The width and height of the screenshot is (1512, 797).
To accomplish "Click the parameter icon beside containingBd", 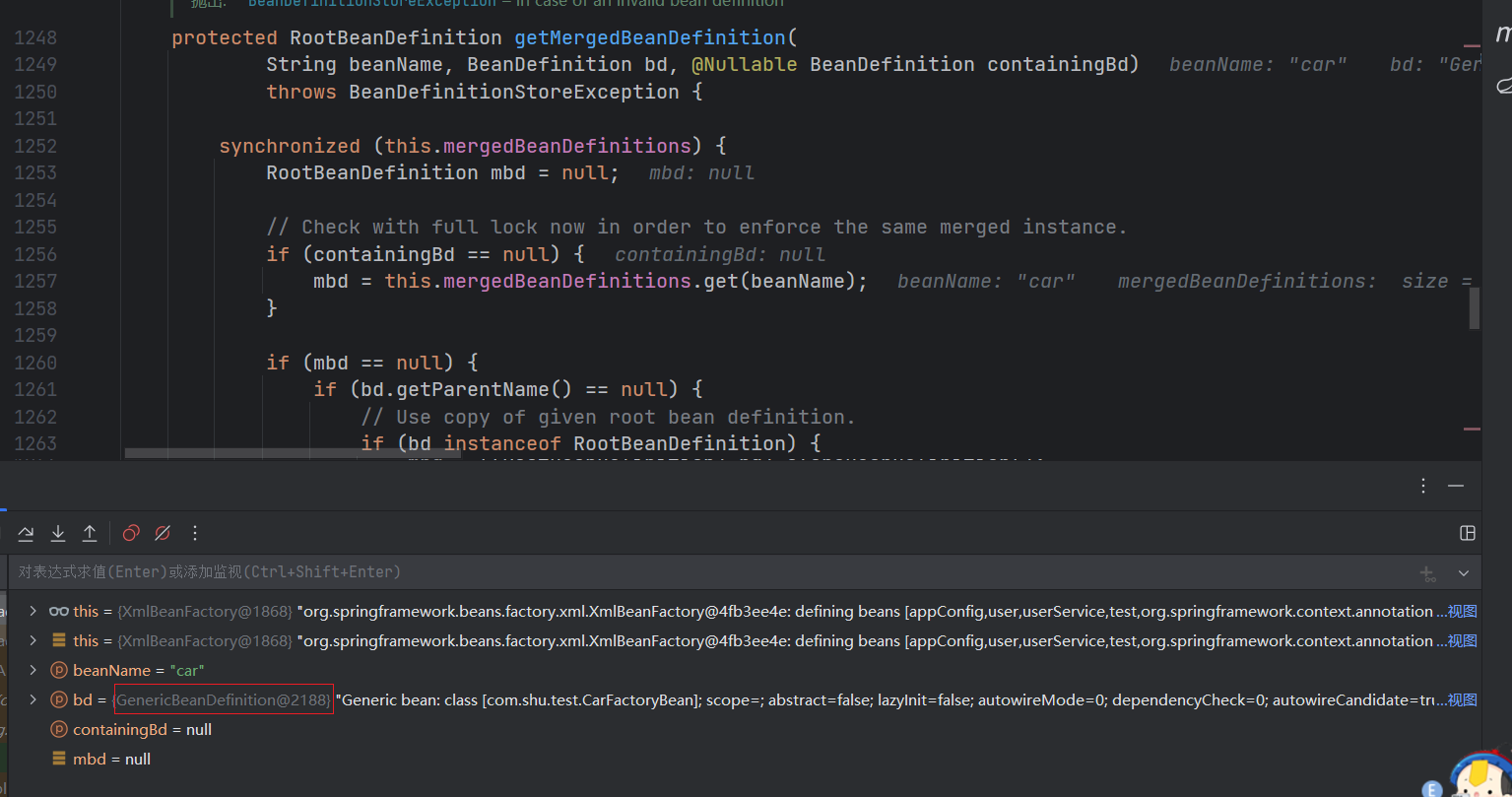I will (59, 729).
